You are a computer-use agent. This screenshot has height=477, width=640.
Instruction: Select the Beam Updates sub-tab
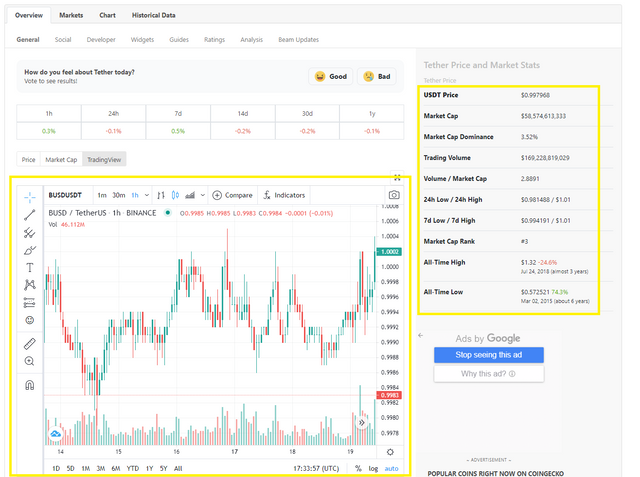click(298, 40)
